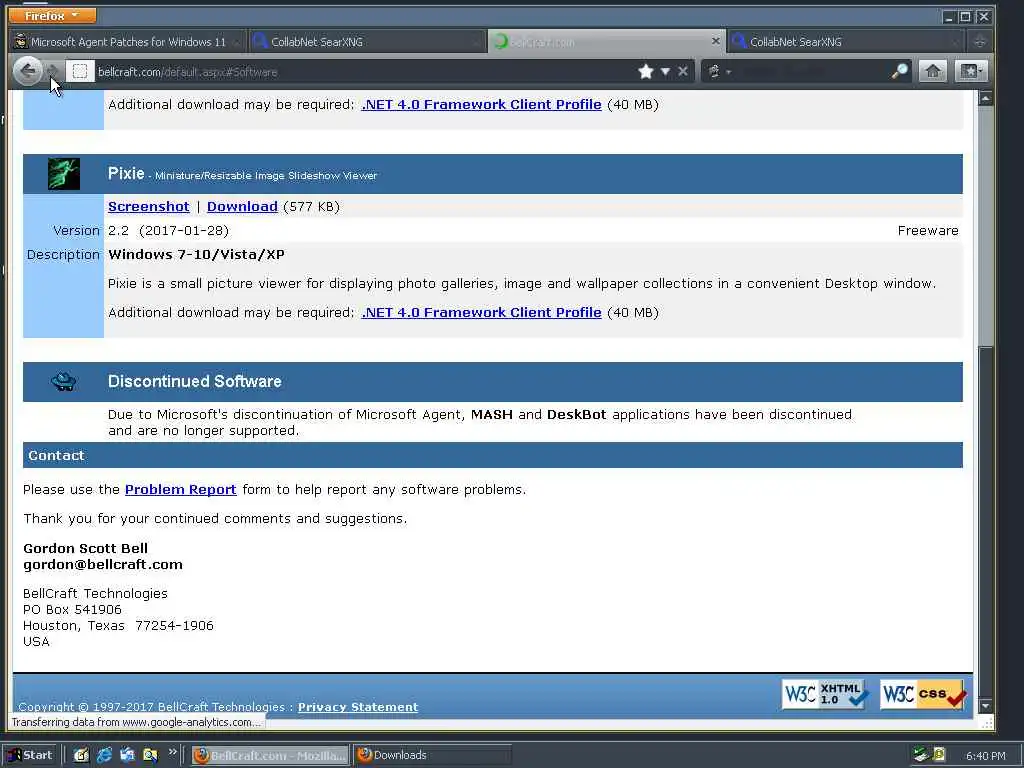Screen dimensions: 1024x768
Task: Select BellCraft.com Mozilla taskbar button
Action: 270,755
